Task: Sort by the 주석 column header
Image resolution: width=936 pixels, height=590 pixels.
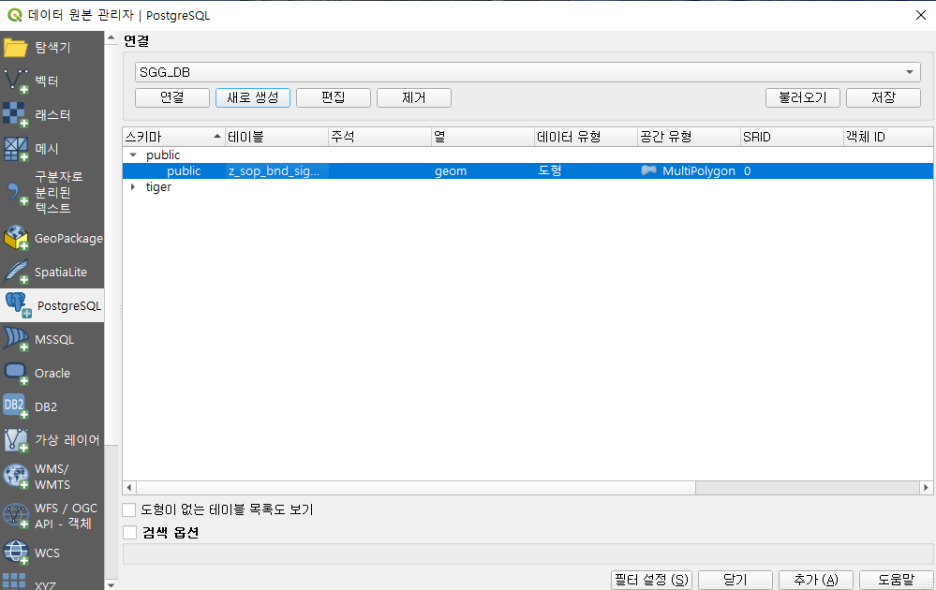Action: tap(380, 137)
